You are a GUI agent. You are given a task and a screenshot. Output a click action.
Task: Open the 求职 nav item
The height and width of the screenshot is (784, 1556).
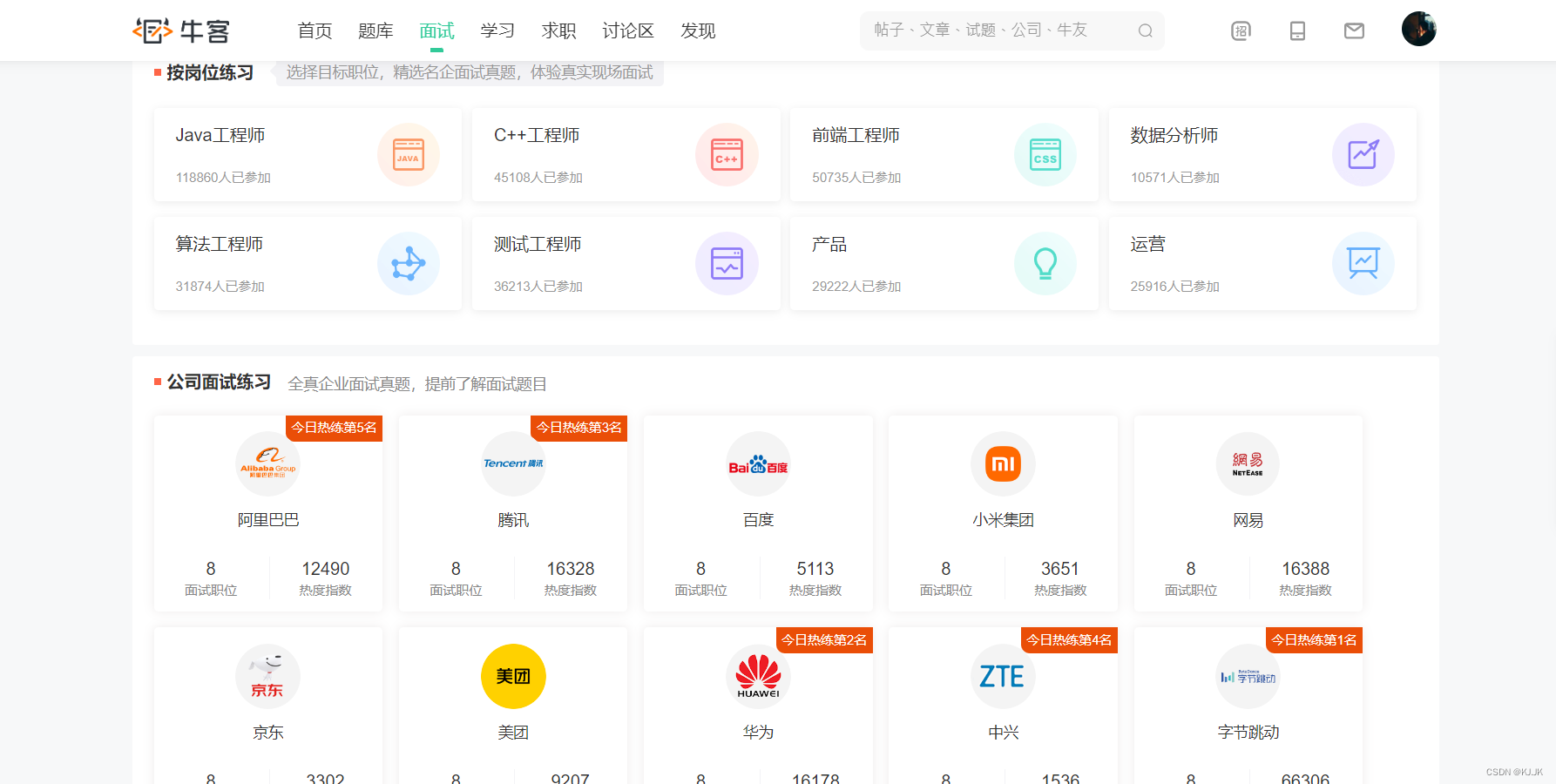(558, 30)
